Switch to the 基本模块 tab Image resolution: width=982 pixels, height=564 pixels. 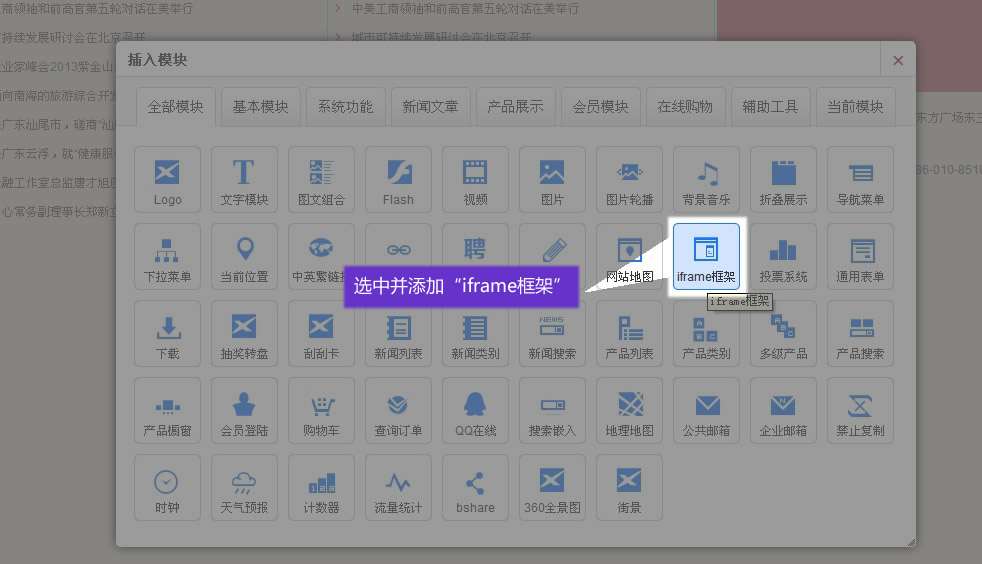point(260,107)
